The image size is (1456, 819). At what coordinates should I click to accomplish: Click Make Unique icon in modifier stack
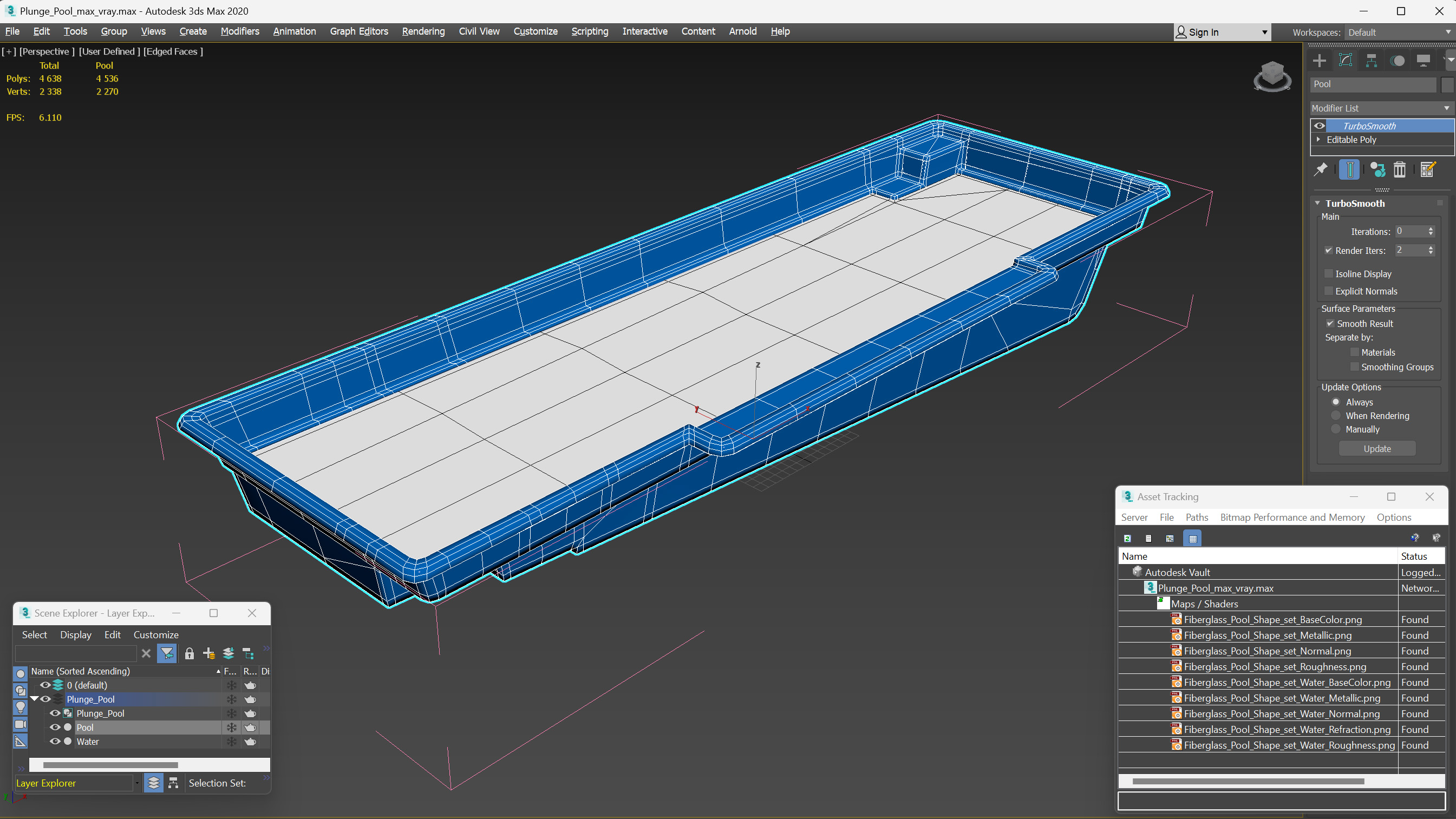click(1377, 169)
